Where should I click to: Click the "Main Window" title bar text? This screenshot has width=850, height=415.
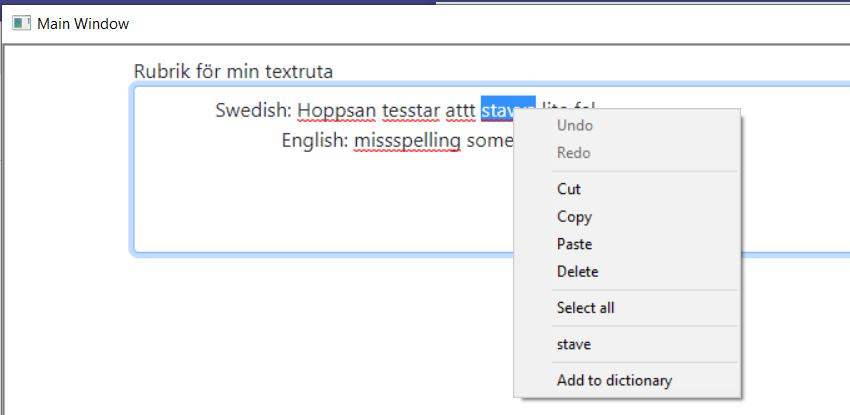[x=83, y=23]
